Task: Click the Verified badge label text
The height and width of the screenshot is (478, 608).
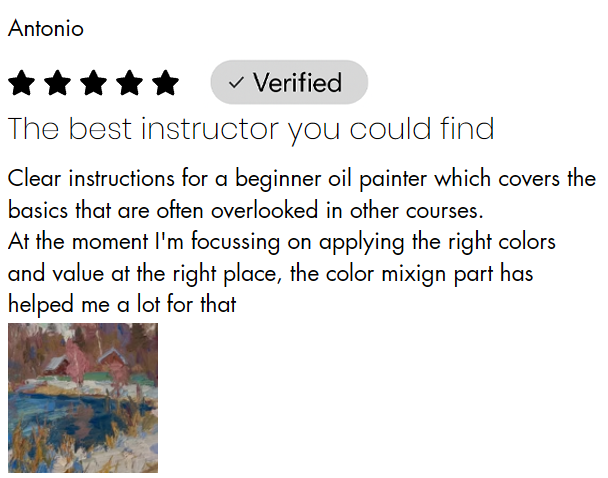Action: 297,83
